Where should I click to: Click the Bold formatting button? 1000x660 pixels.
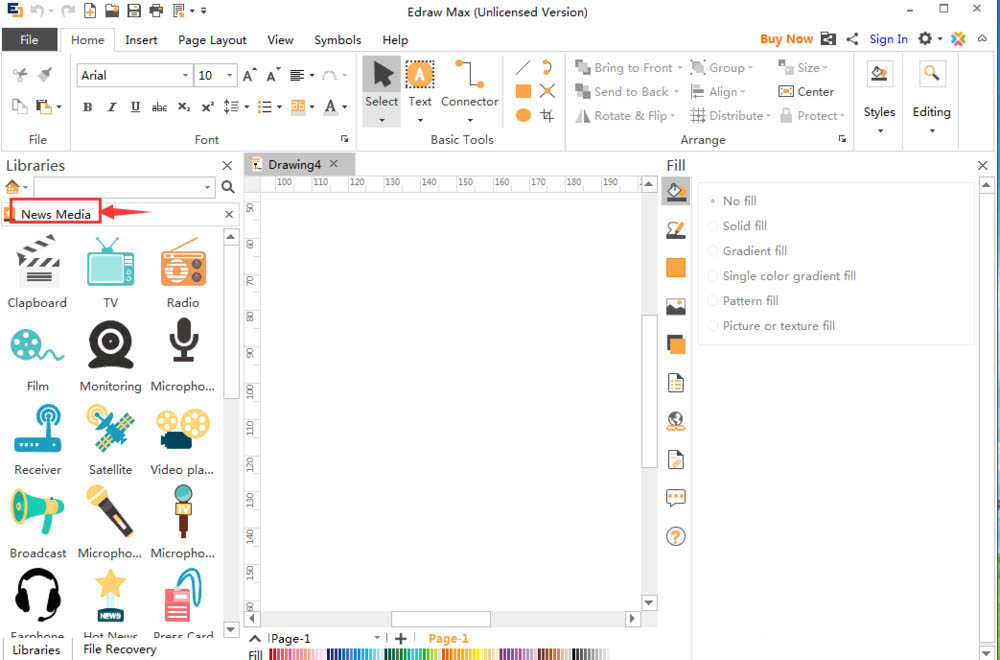[88, 107]
